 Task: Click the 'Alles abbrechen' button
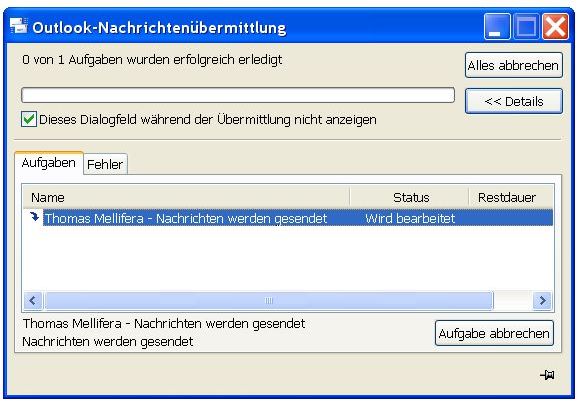pos(514,65)
